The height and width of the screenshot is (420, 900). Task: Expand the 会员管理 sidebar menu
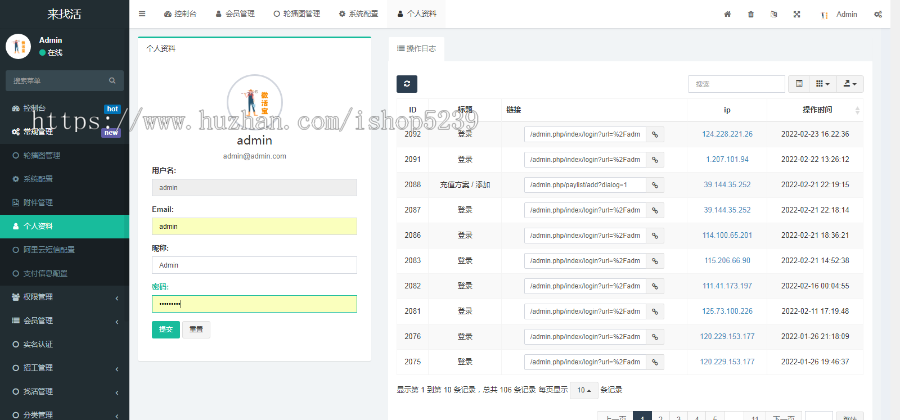pyautogui.click(x=64, y=321)
